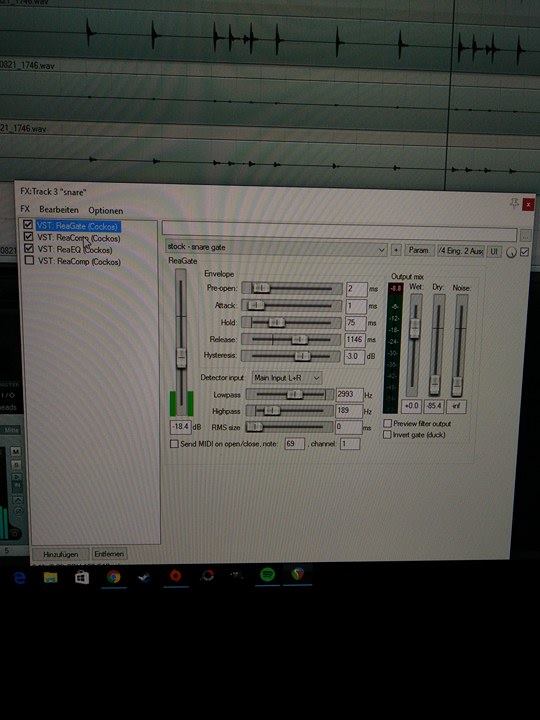Open Microsoft Edge from the taskbar
Screen dimensions: 540x720
(x=19, y=577)
